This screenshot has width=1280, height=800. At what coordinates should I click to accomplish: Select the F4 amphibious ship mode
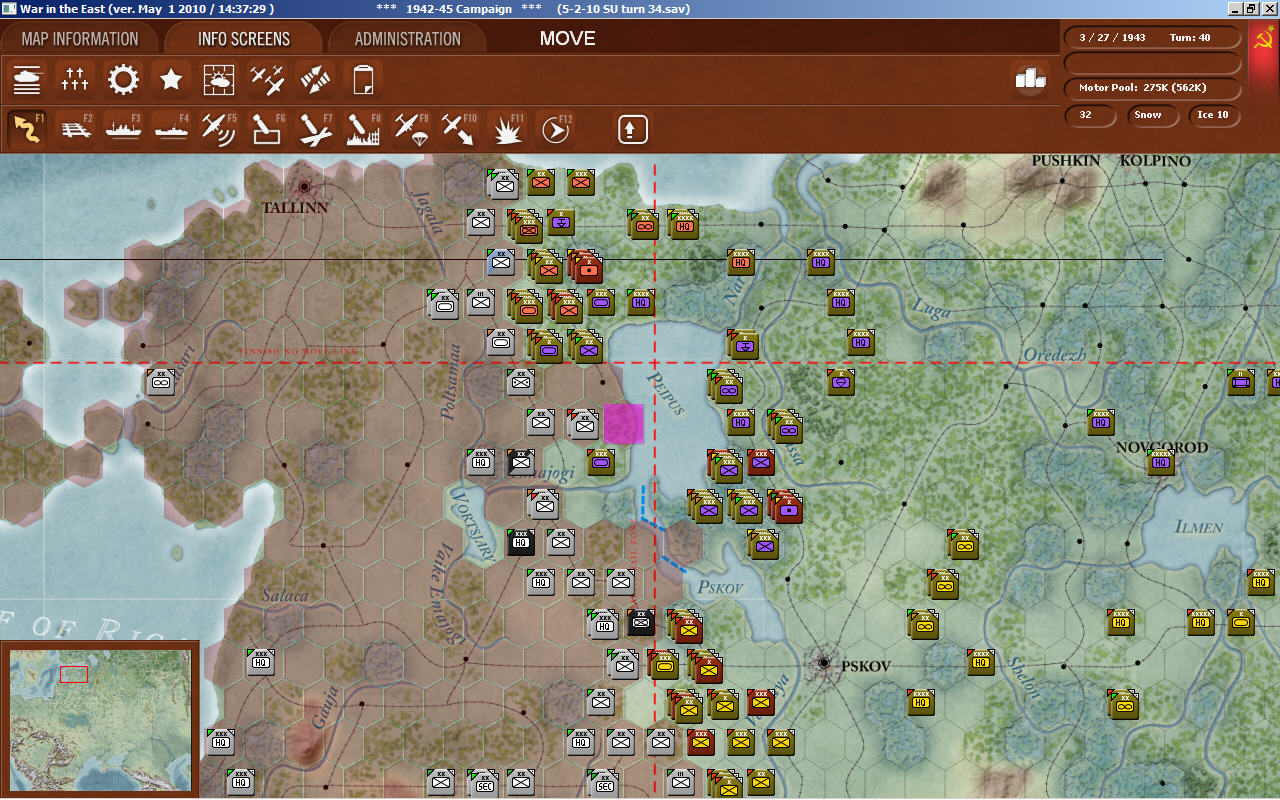(x=171, y=129)
